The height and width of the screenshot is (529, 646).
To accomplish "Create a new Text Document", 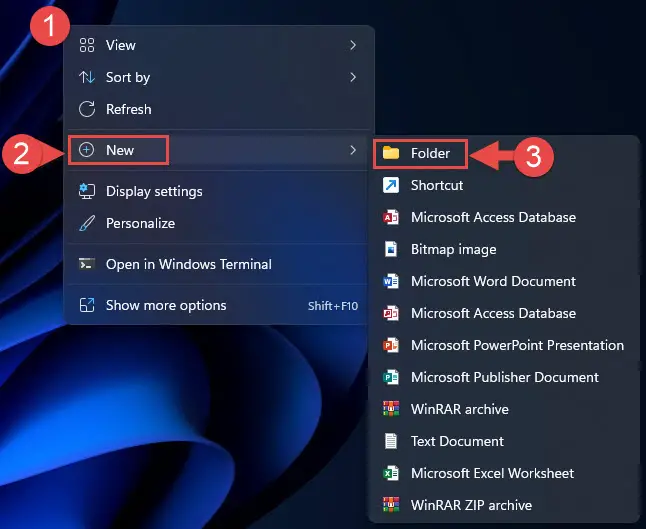I will [504, 441].
